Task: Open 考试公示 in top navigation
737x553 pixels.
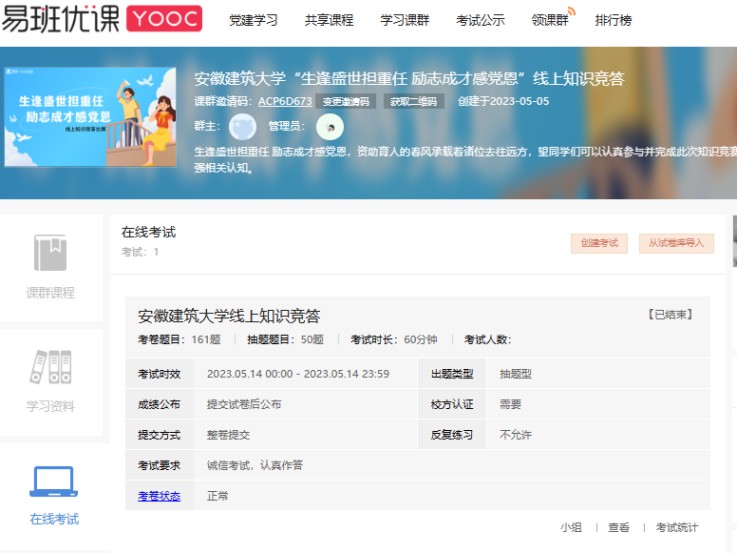Action: pyautogui.click(x=480, y=20)
